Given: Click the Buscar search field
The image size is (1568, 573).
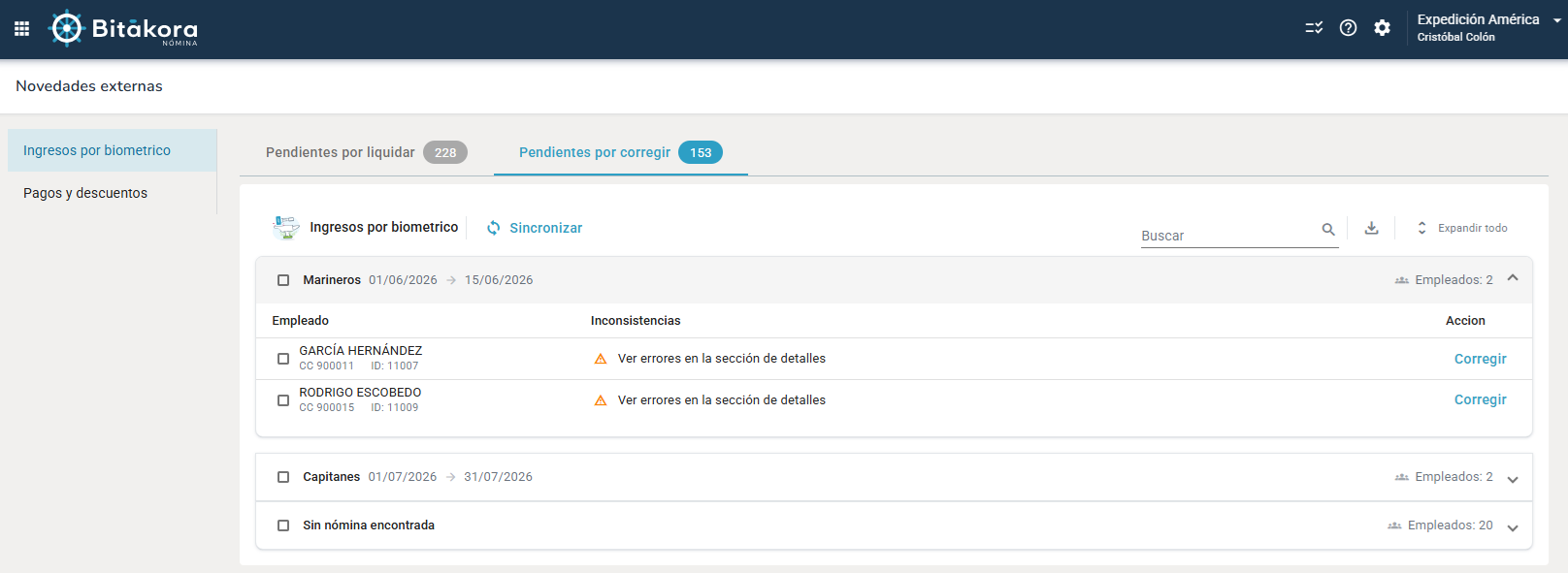Looking at the screenshot, I should (x=1228, y=236).
